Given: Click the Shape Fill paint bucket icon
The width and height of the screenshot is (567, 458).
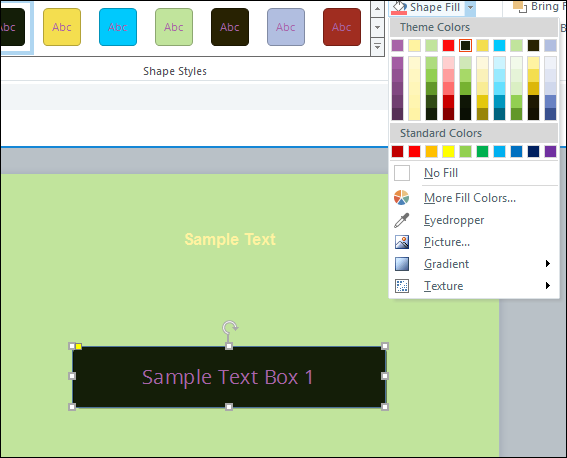Looking at the screenshot, I should click(399, 7).
